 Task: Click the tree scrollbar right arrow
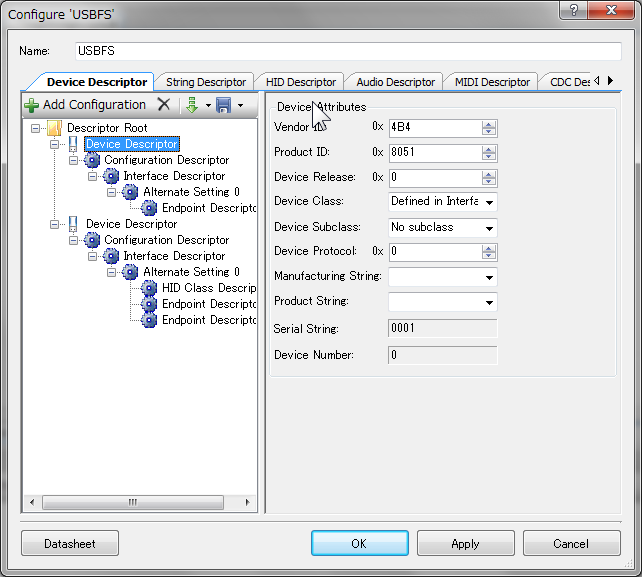pos(247,502)
